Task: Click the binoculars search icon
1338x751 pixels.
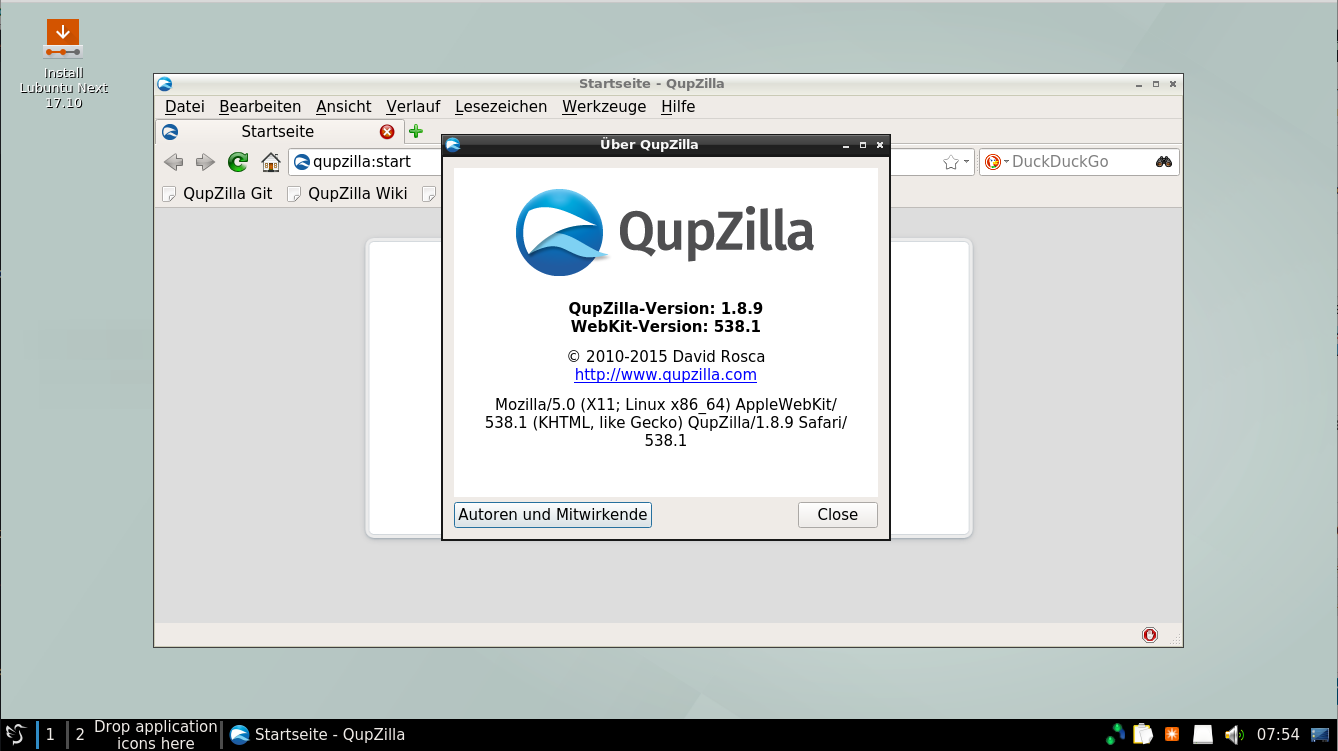Action: point(1164,162)
